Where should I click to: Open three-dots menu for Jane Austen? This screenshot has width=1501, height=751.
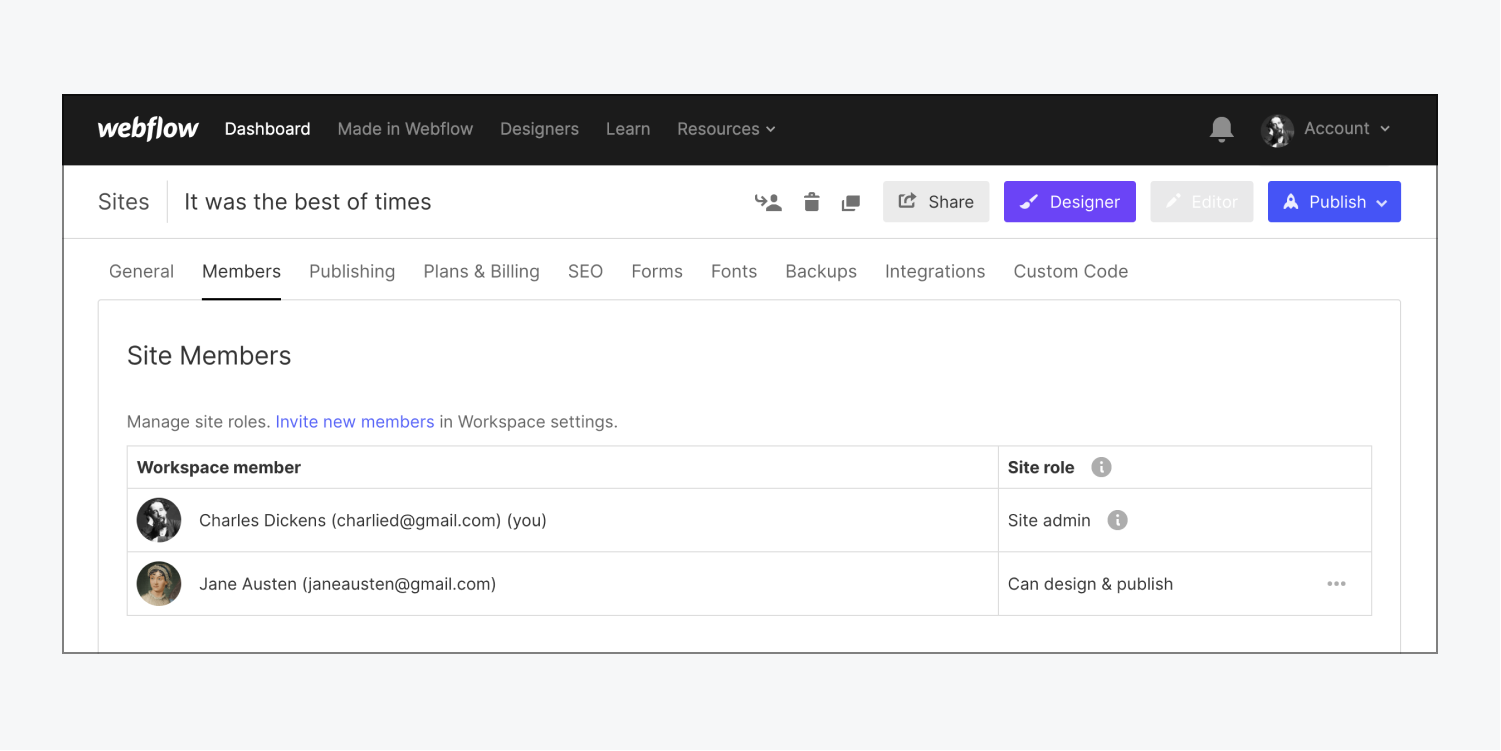tap(1336, 584)
